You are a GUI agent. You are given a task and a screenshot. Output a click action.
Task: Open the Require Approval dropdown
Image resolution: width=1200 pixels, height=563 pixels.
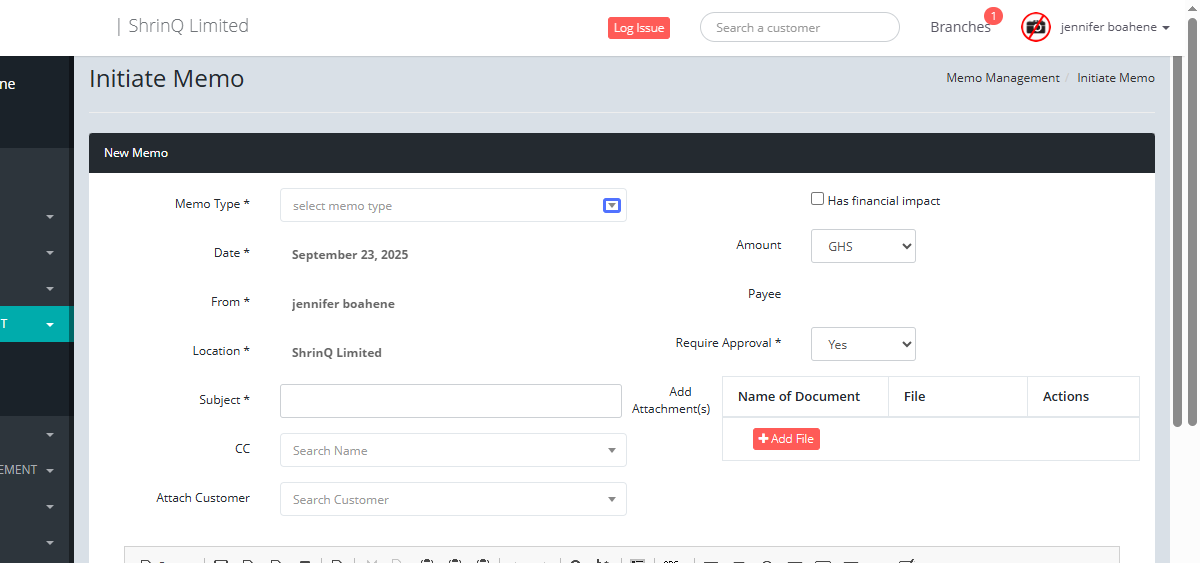click(x=863, y=344)
